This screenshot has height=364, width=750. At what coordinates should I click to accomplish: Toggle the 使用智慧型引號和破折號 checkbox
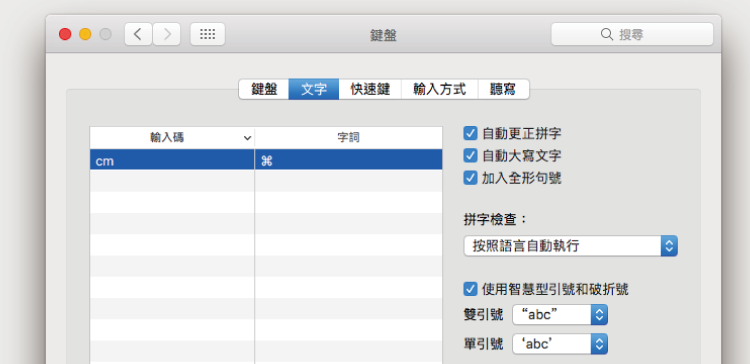471,289
